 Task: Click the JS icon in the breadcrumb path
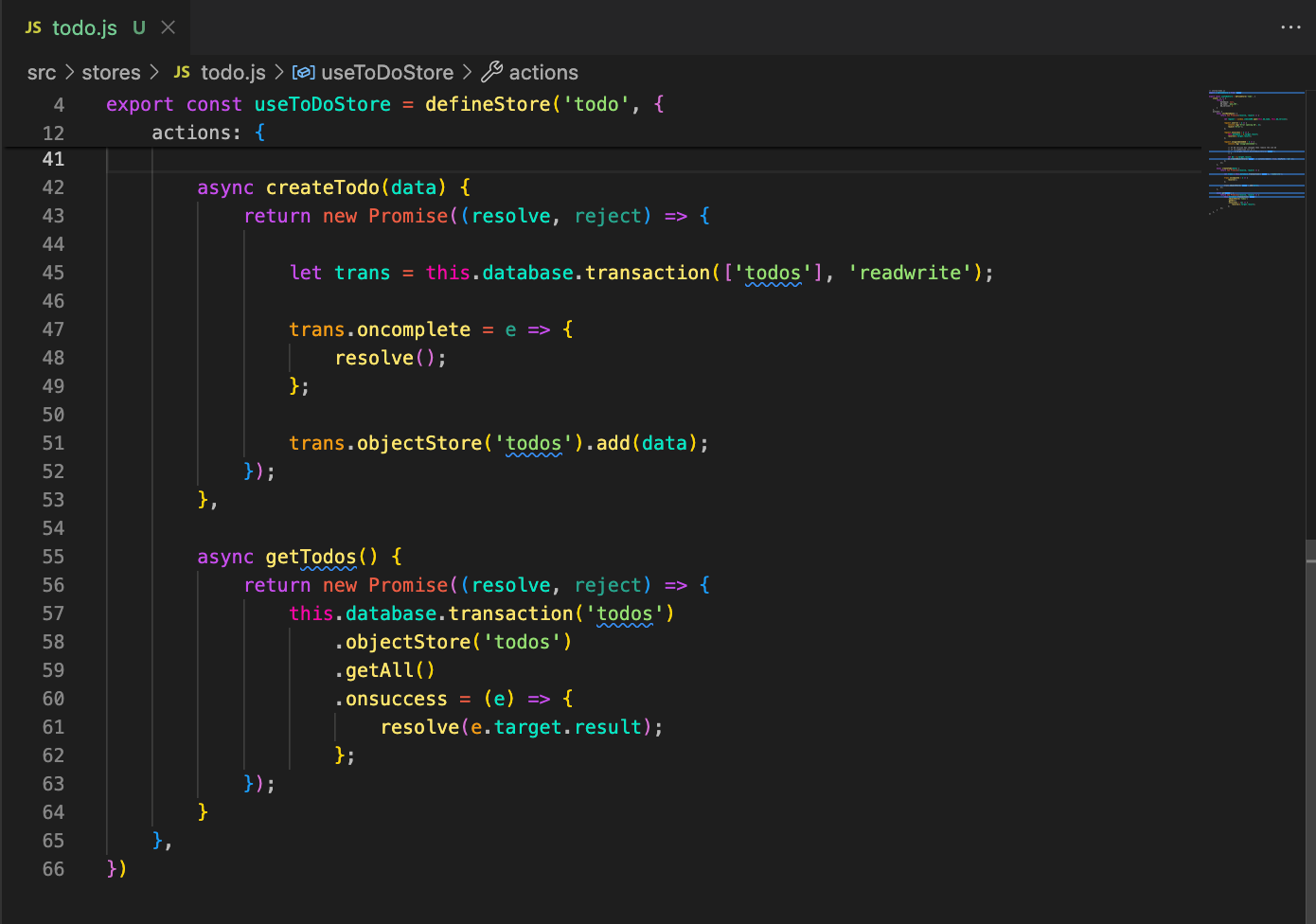click(182, 72)
